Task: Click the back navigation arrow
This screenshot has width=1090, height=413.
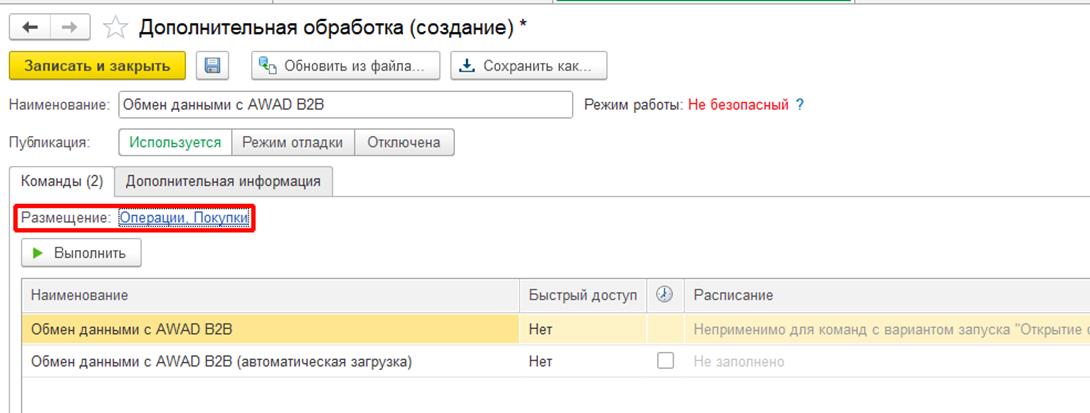Action: click(29, 26)
